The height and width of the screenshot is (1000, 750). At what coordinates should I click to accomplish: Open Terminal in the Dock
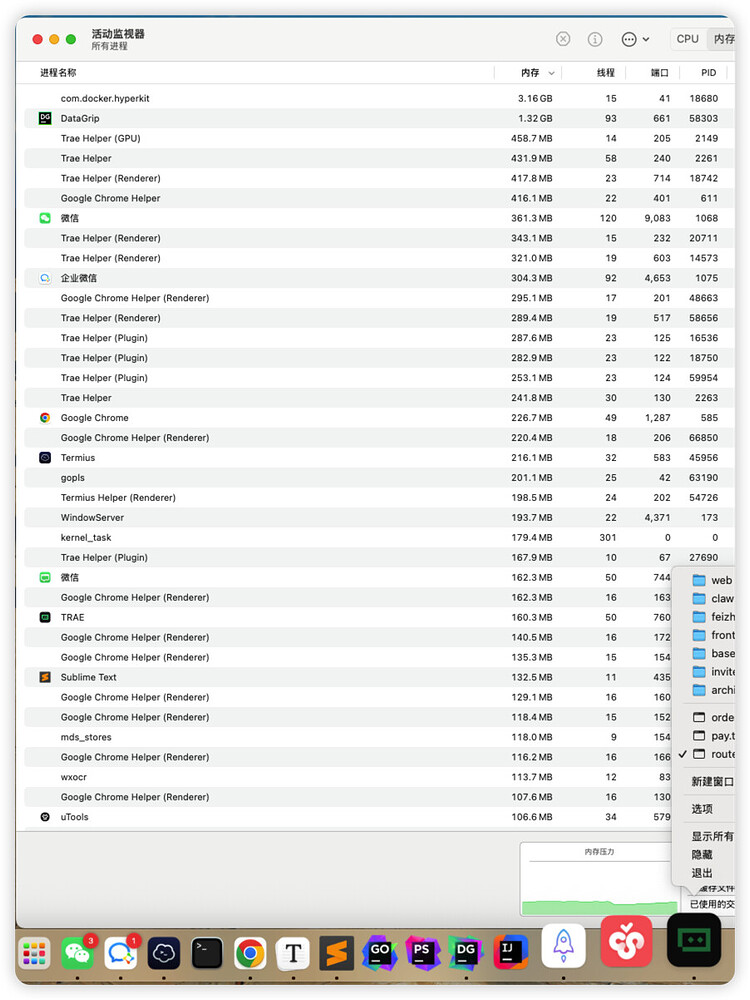pos(207,953)
